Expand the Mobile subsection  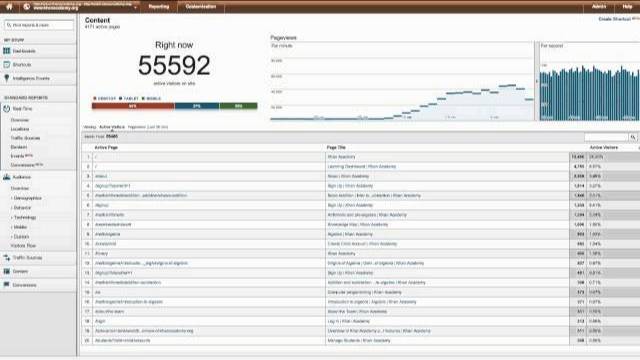pyautogui.click(x=20, y=227)
